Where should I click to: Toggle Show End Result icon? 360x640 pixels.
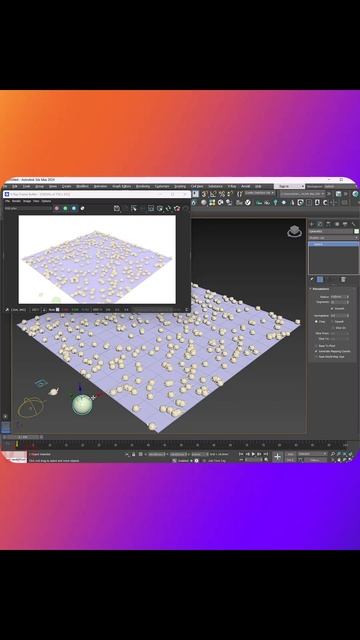[320, 280]
